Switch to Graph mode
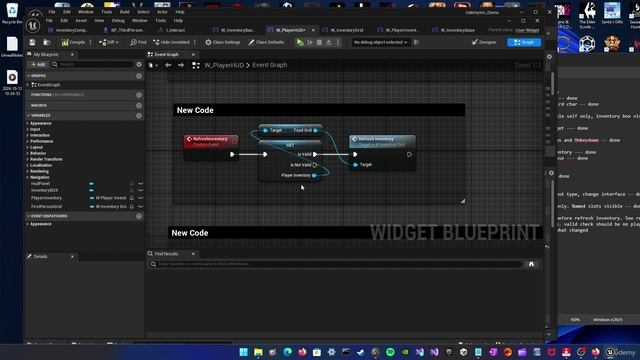The image size is (640, 360). point(524,42)
